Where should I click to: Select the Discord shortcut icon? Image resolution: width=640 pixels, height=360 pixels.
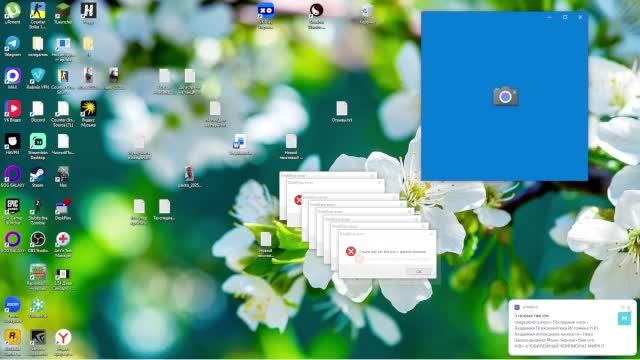point(38,109)
